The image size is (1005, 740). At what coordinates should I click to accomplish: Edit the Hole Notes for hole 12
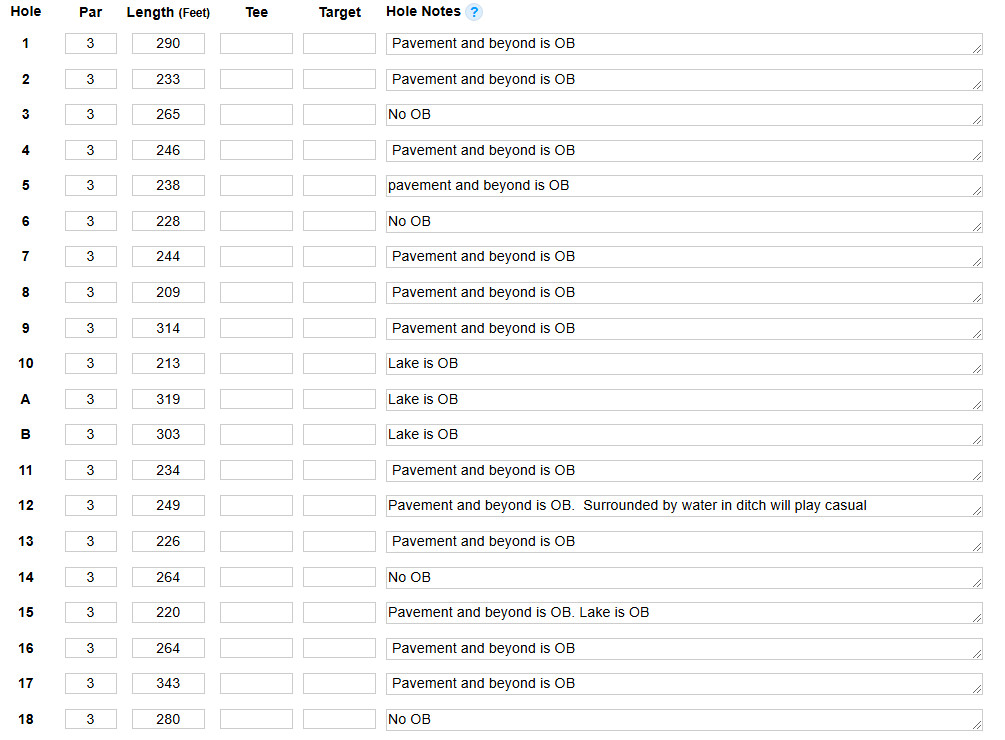pos(684,506)
